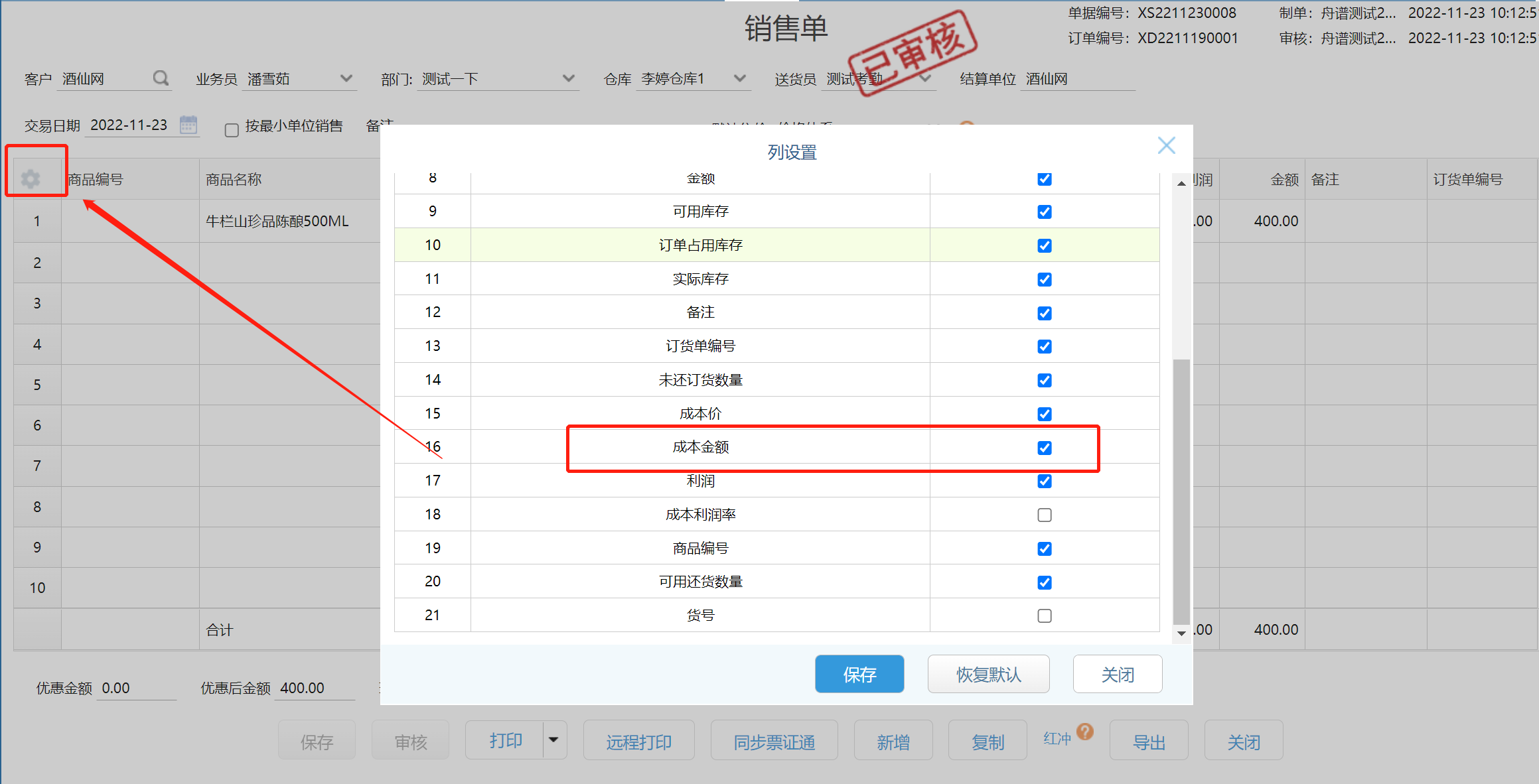The width and height of the screenshot is (1539, 784).
Task: Expand the 仓库 dropdown
Action: 740,78
